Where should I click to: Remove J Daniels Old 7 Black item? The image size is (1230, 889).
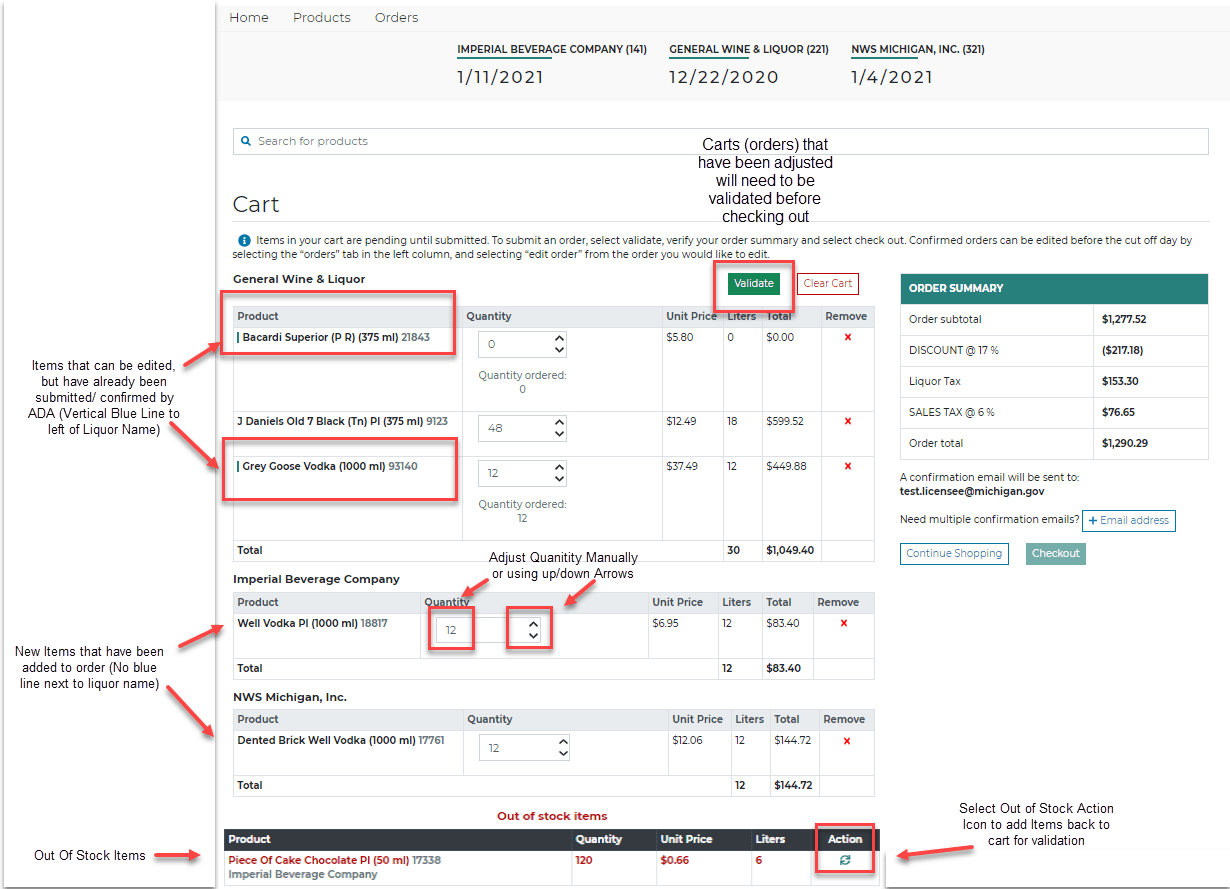[848, 422]
